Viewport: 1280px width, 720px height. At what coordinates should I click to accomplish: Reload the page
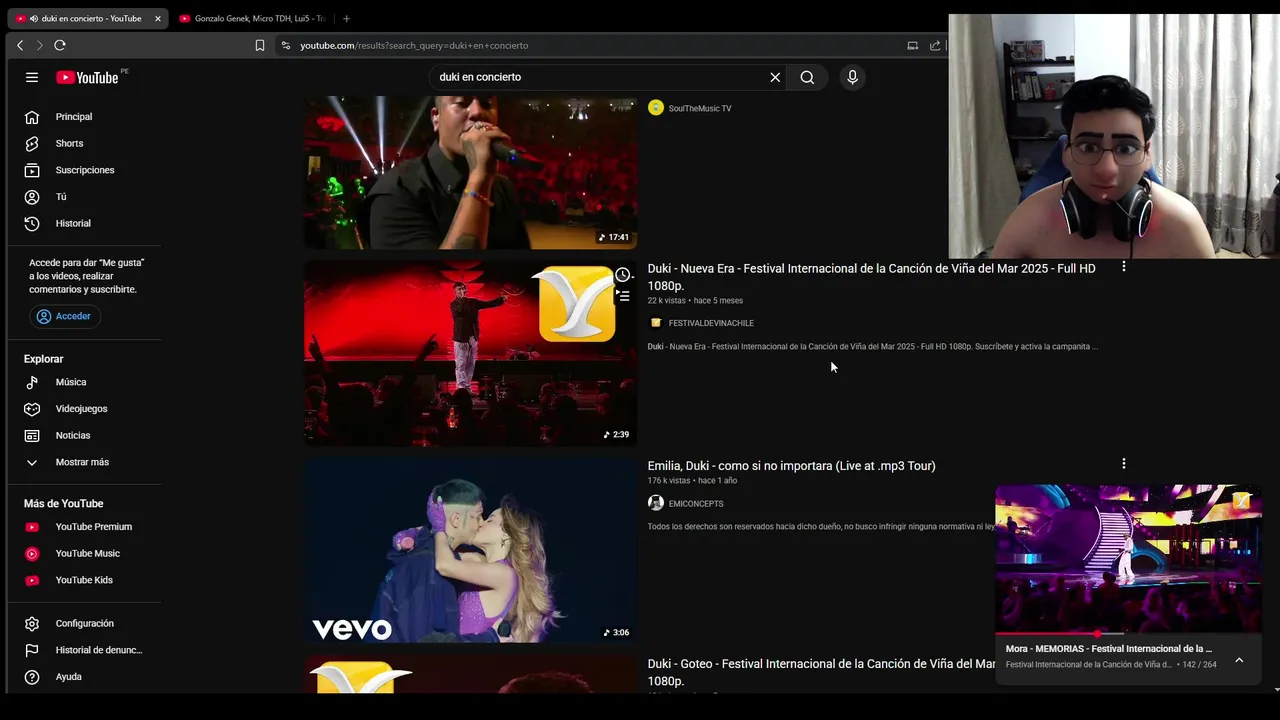60,45
